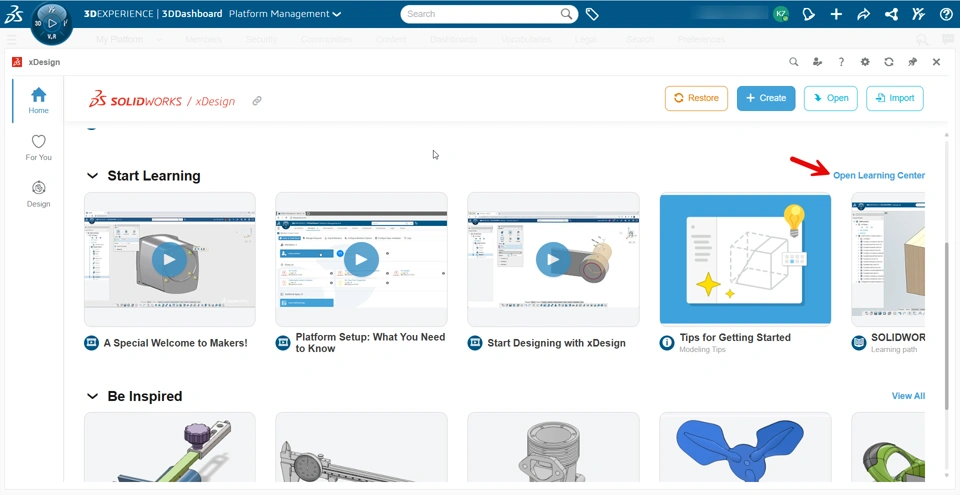
Task: Open the help question mark in top bar
Action: click(x=946, y=14)
